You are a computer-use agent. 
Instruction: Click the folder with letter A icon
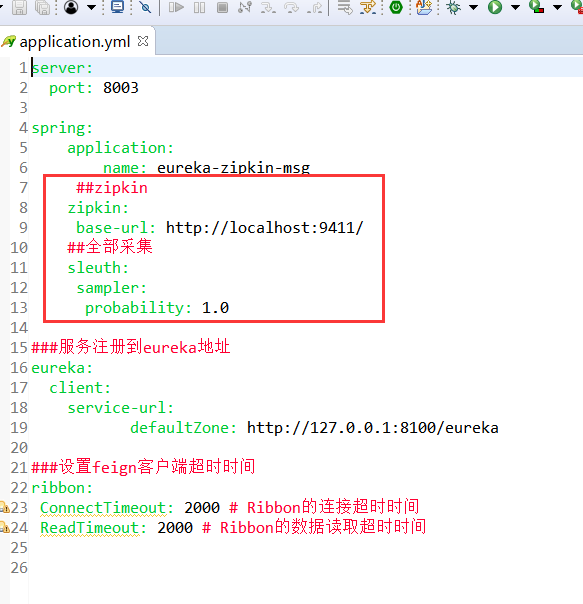(423, 7)
